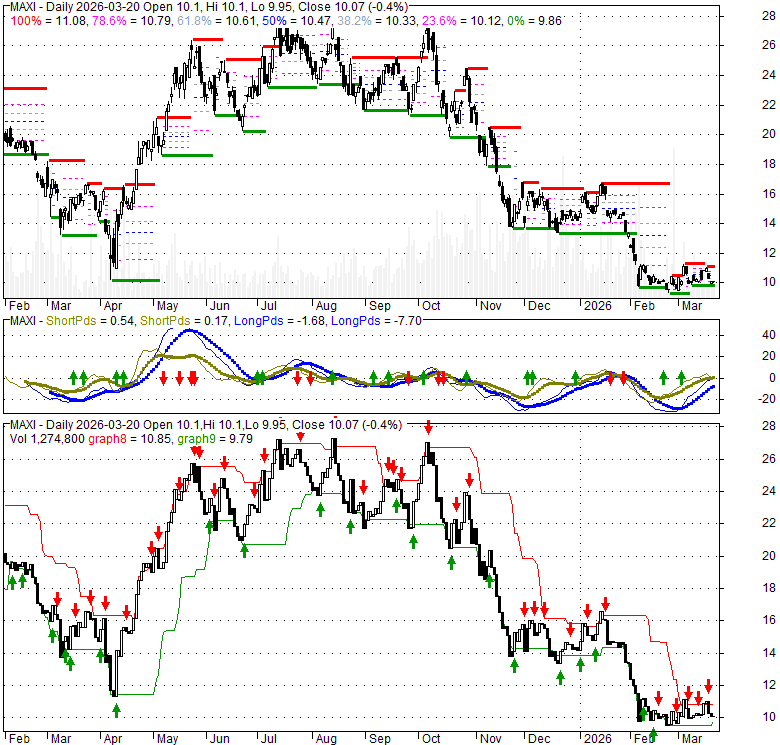Image resolution: width=780 pixels, height=745 pixels.
Task: Click the 'Jun' month label under top chart
Action: click(219, 306)
